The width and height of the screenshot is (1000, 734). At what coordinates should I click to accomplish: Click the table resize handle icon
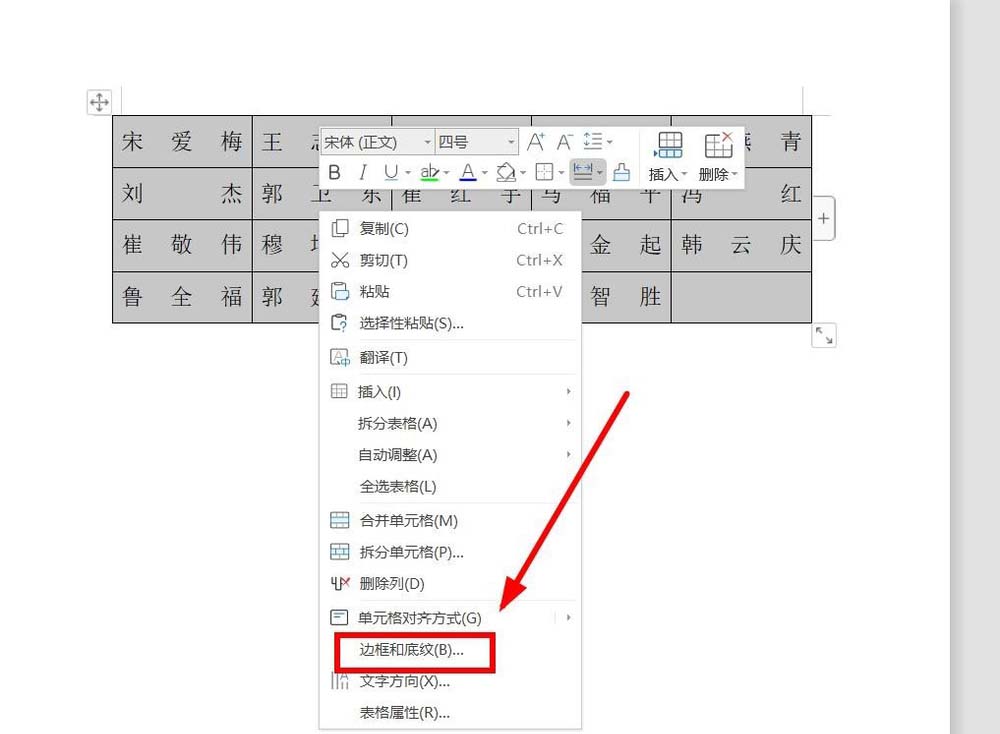(x=824, y=335)
